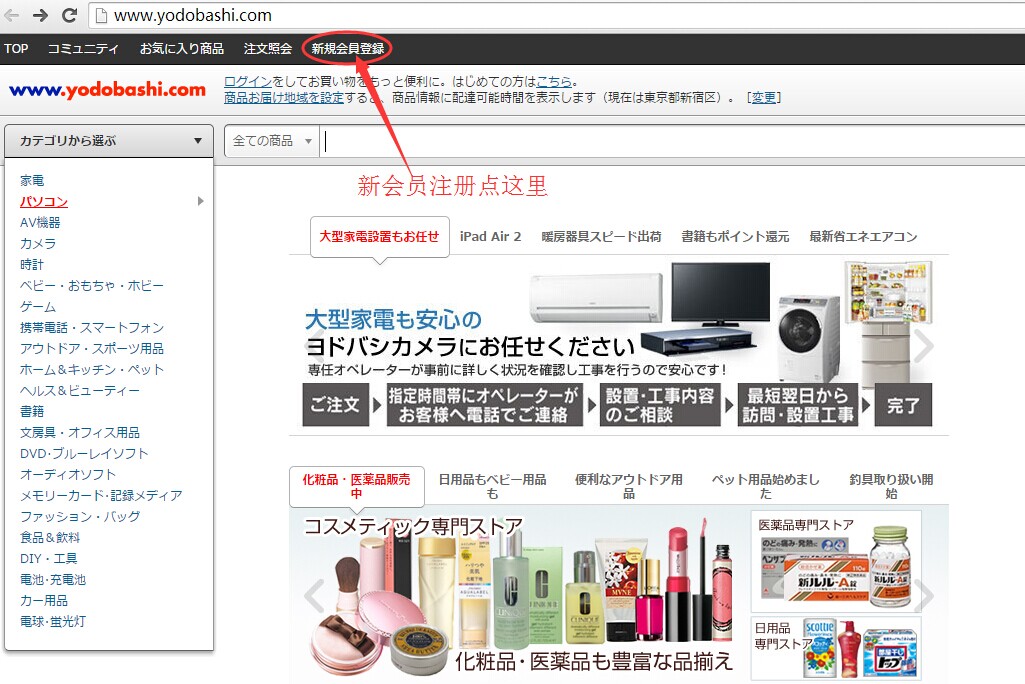Open the 注文照会 menu item
This screenshot has width=1025, height=684.
(x=267, y=48)
